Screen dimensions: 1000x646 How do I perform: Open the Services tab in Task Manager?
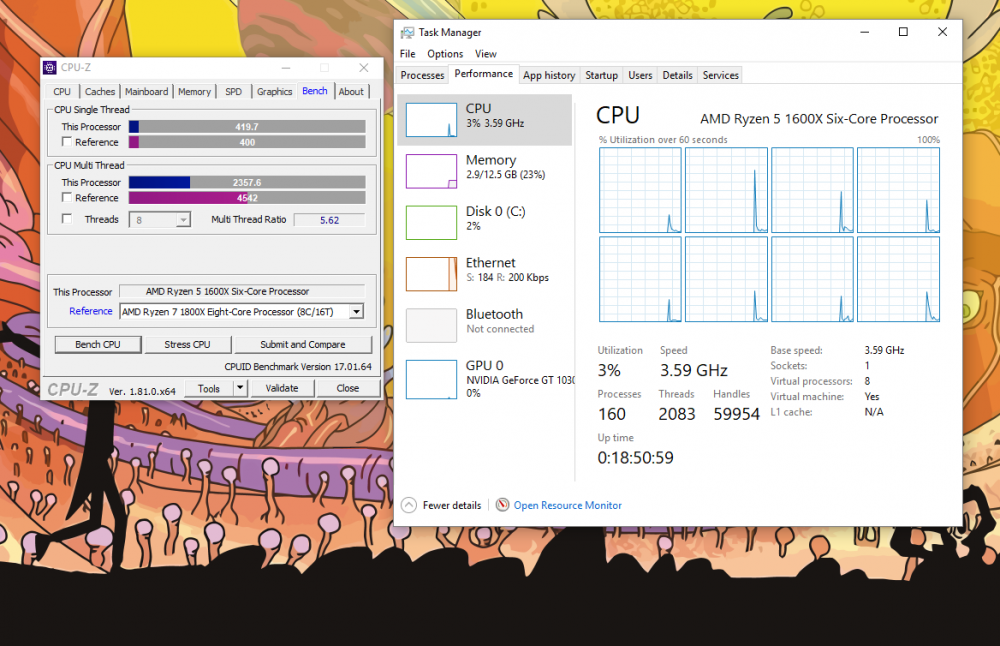(x=721, y=75)
